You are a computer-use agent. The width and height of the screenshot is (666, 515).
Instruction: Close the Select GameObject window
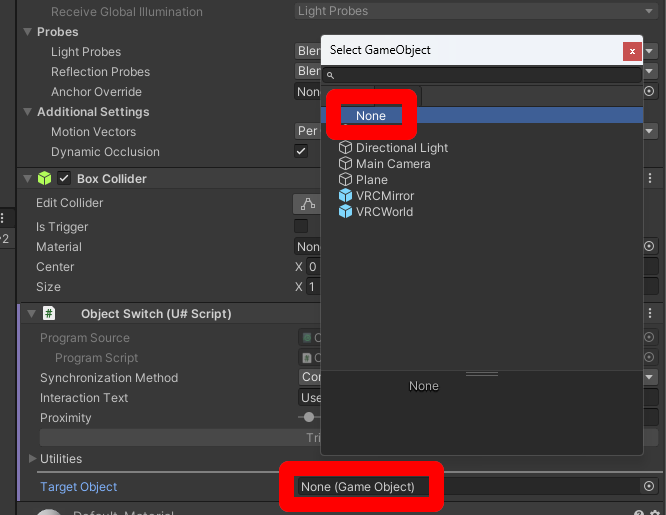[x=632, y=51]
